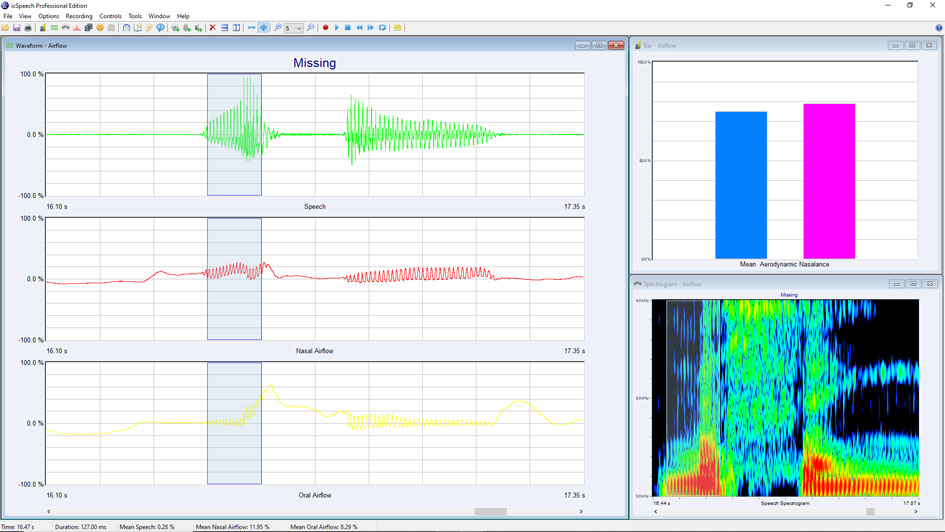
Task: Click the horizontal double-arrow toolbar icon
Action: click(251, 28)
